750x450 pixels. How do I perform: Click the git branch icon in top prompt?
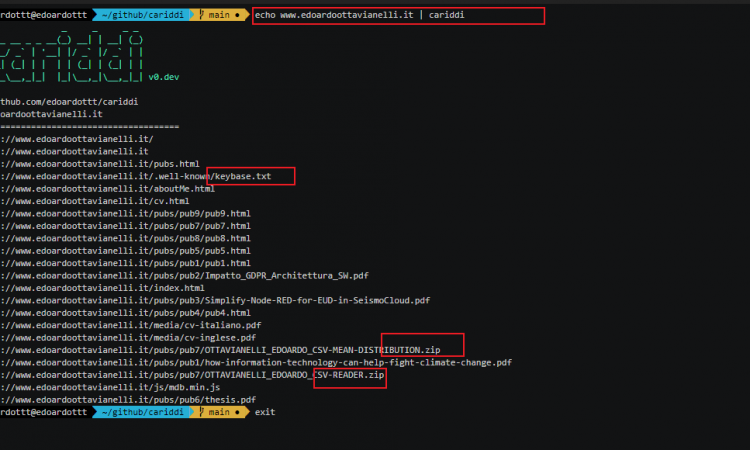coord(201,15)
